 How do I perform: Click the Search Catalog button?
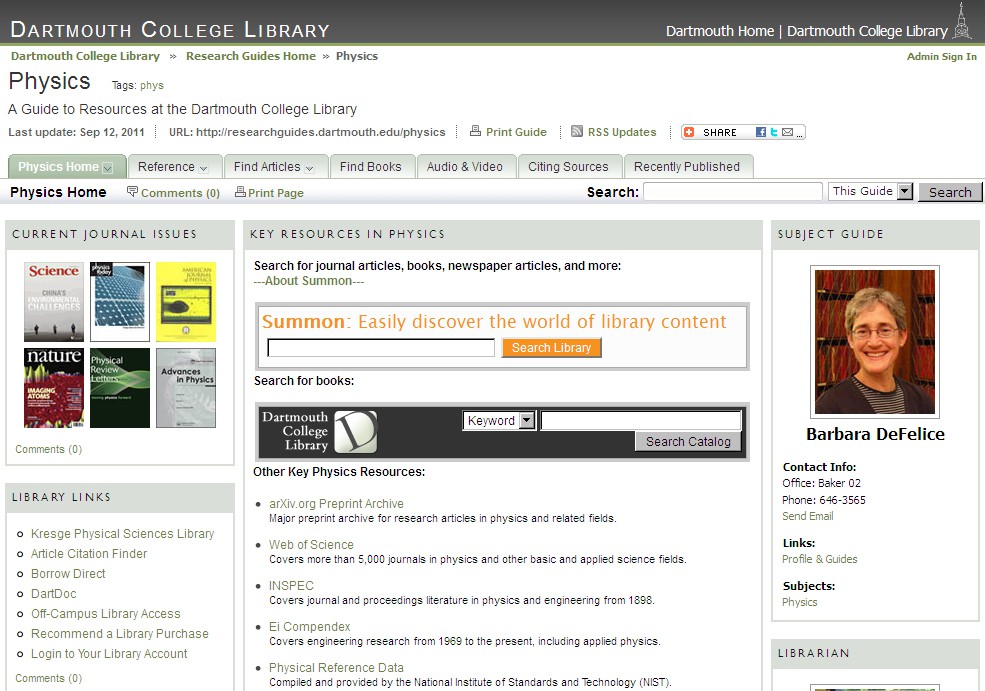[x=688, y=441]
